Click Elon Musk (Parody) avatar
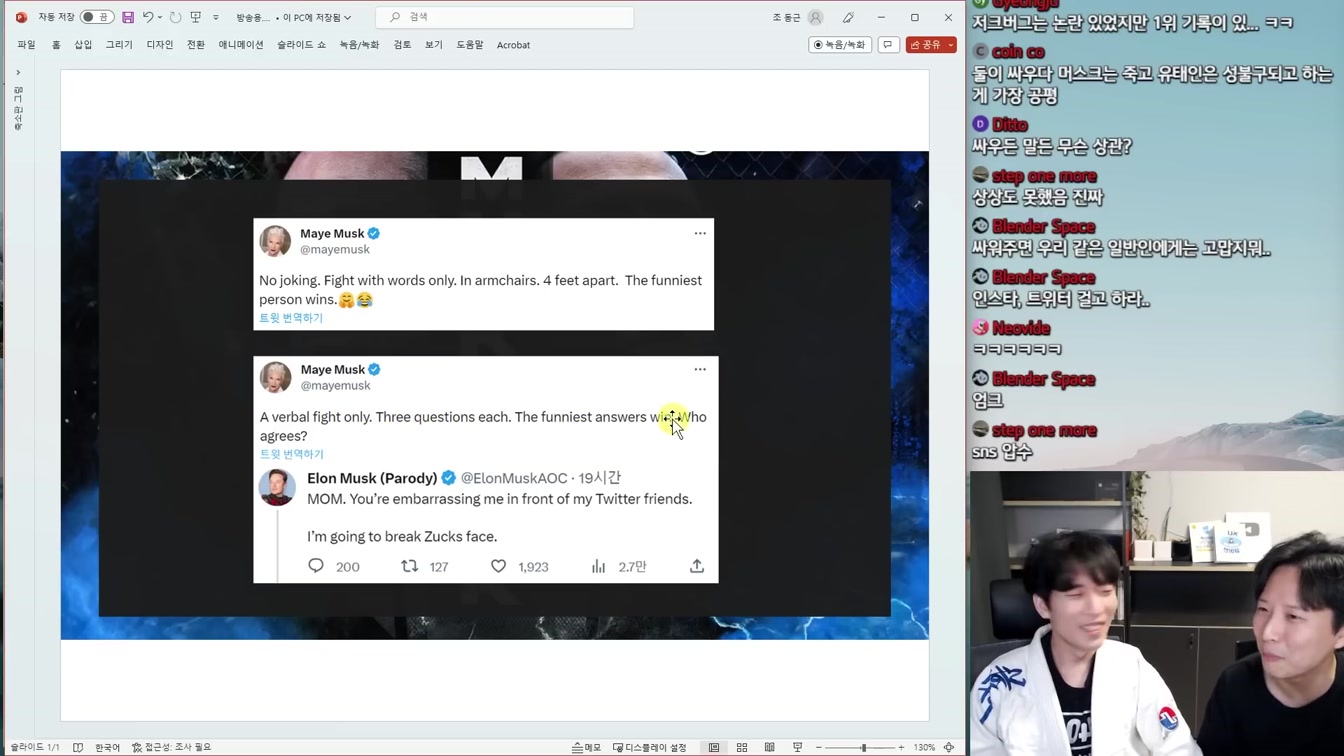Image resolution: width=1344 pixels, height=756 pixels. [277, 487]
